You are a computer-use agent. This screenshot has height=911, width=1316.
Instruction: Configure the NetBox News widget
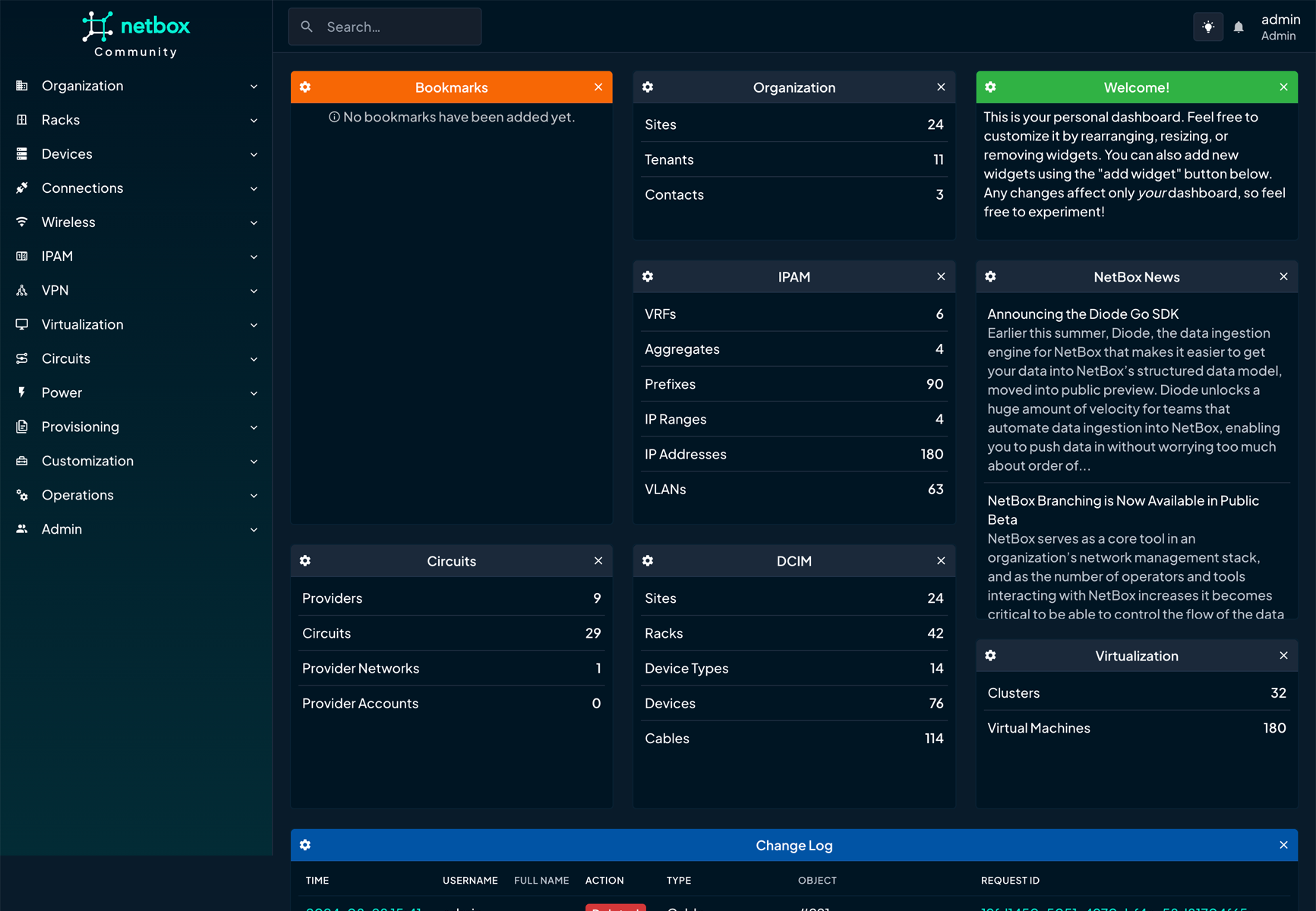(x=990, y=276)
